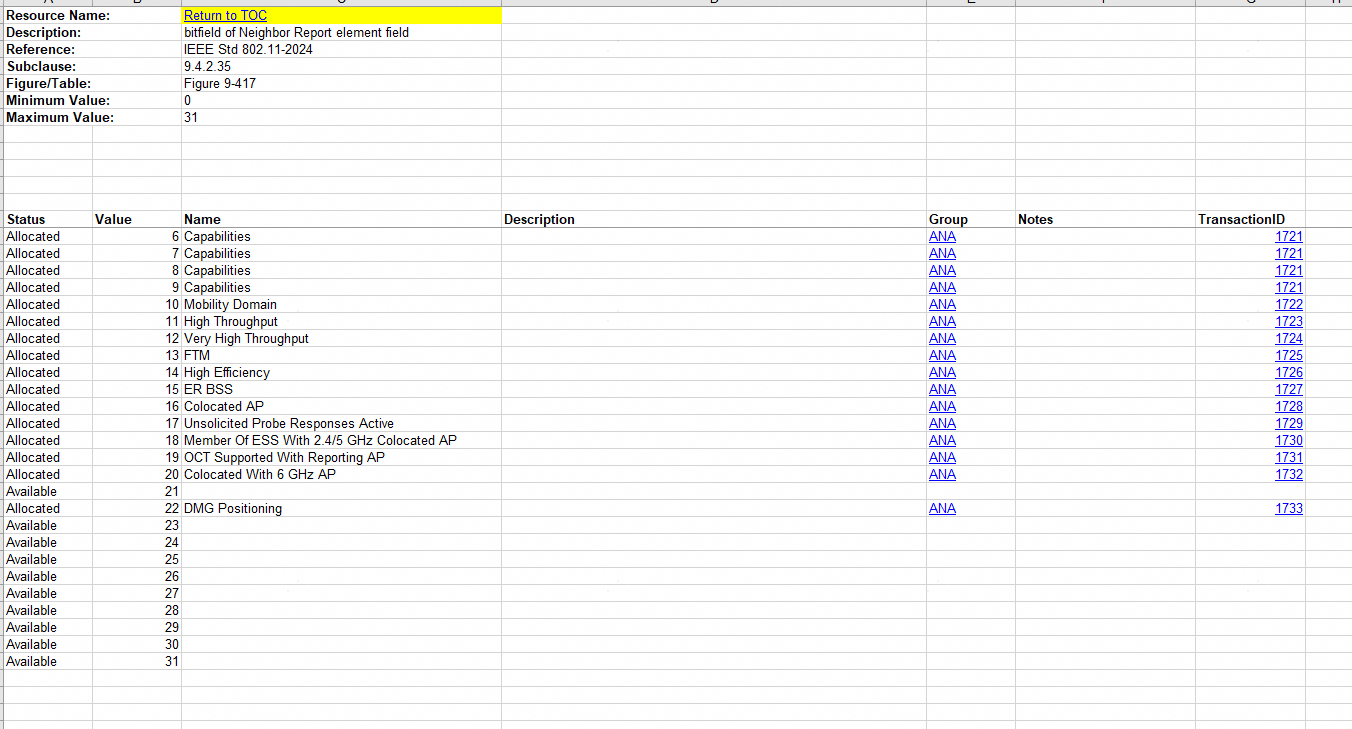1352x729 pixels.
Task: Click the Subclause 9.4.2.35 cell
Action: [206, 67]
